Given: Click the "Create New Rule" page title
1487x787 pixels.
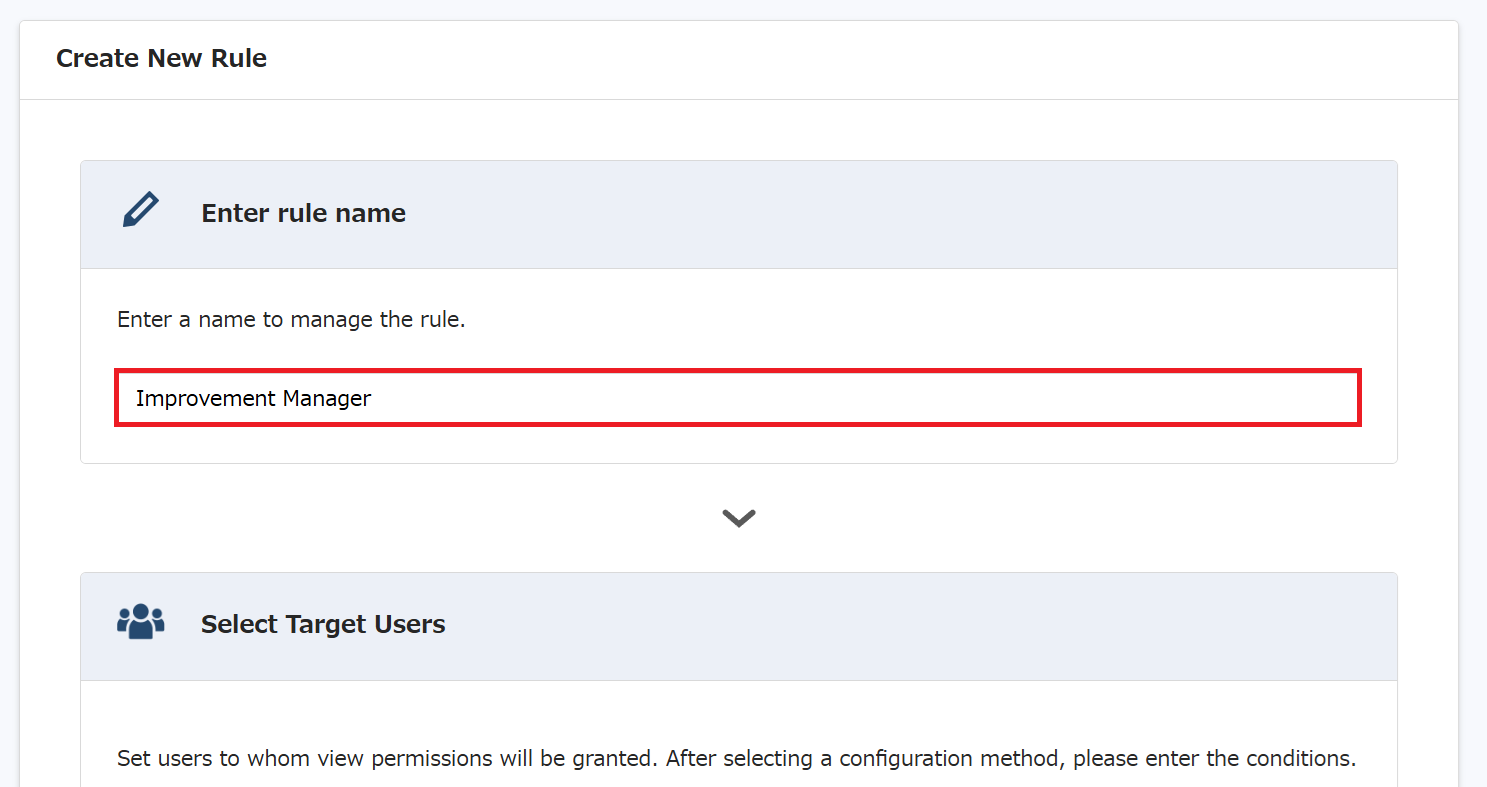Looking at the screenshot, I should coord(161,58).
